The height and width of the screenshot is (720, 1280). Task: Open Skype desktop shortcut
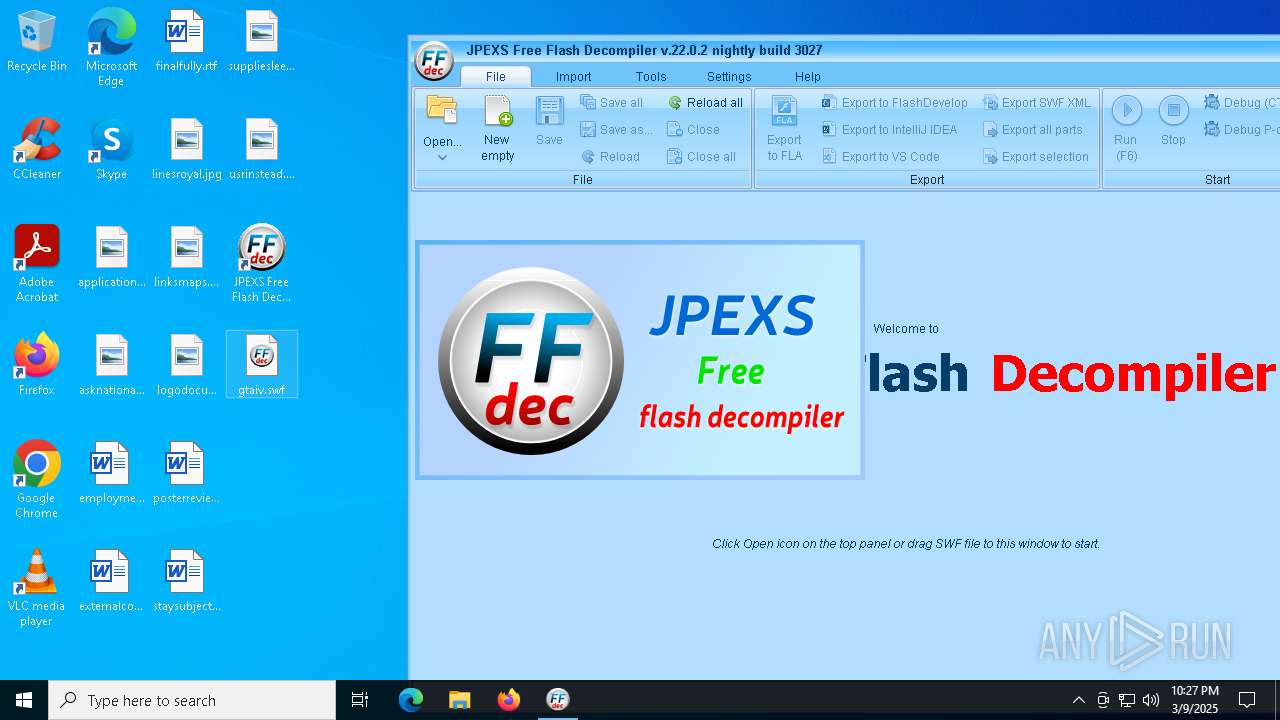(111, 149)
